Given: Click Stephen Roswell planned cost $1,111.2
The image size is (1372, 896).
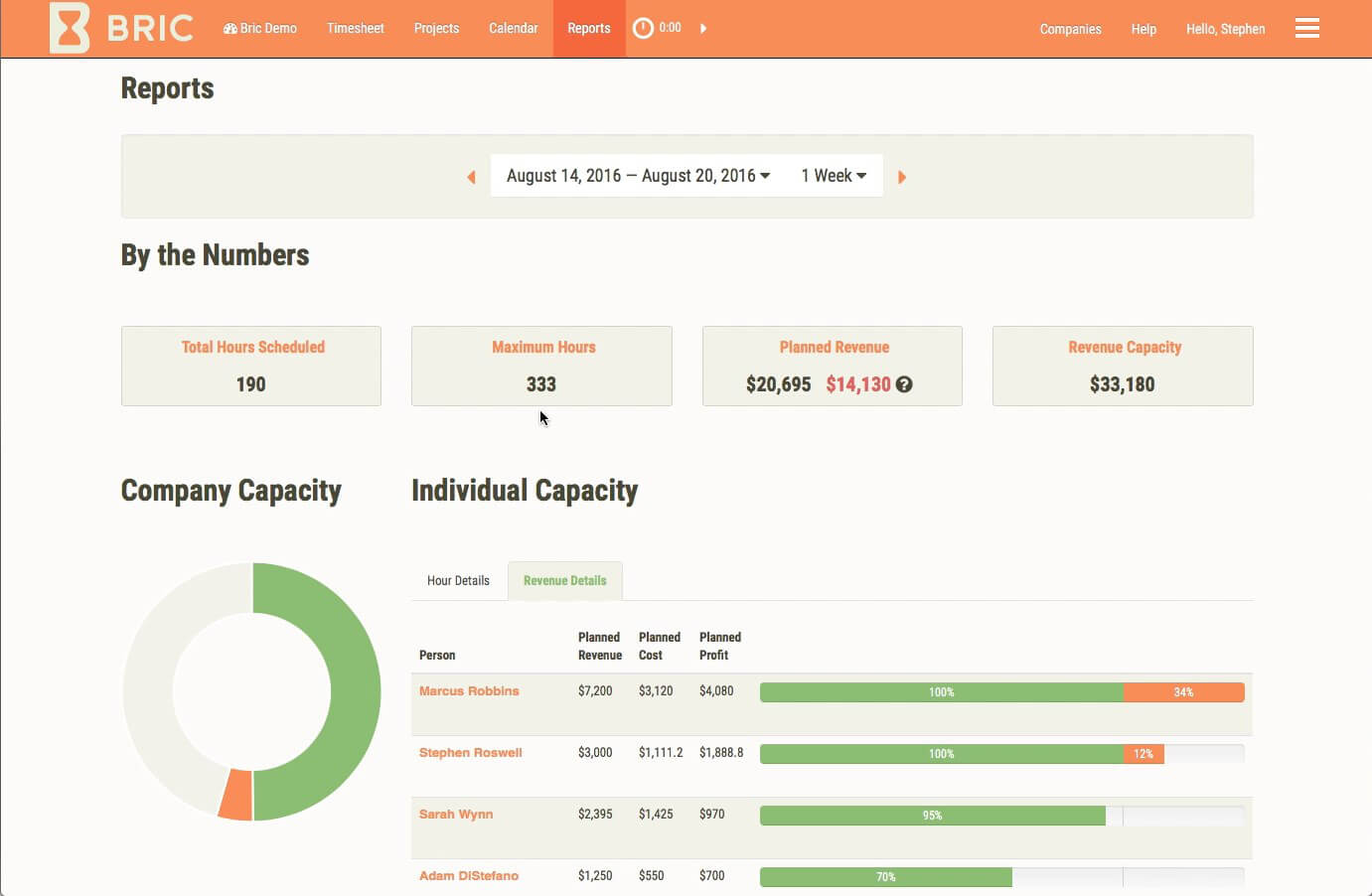Looking at the screenshot, I should click(661, 753).
